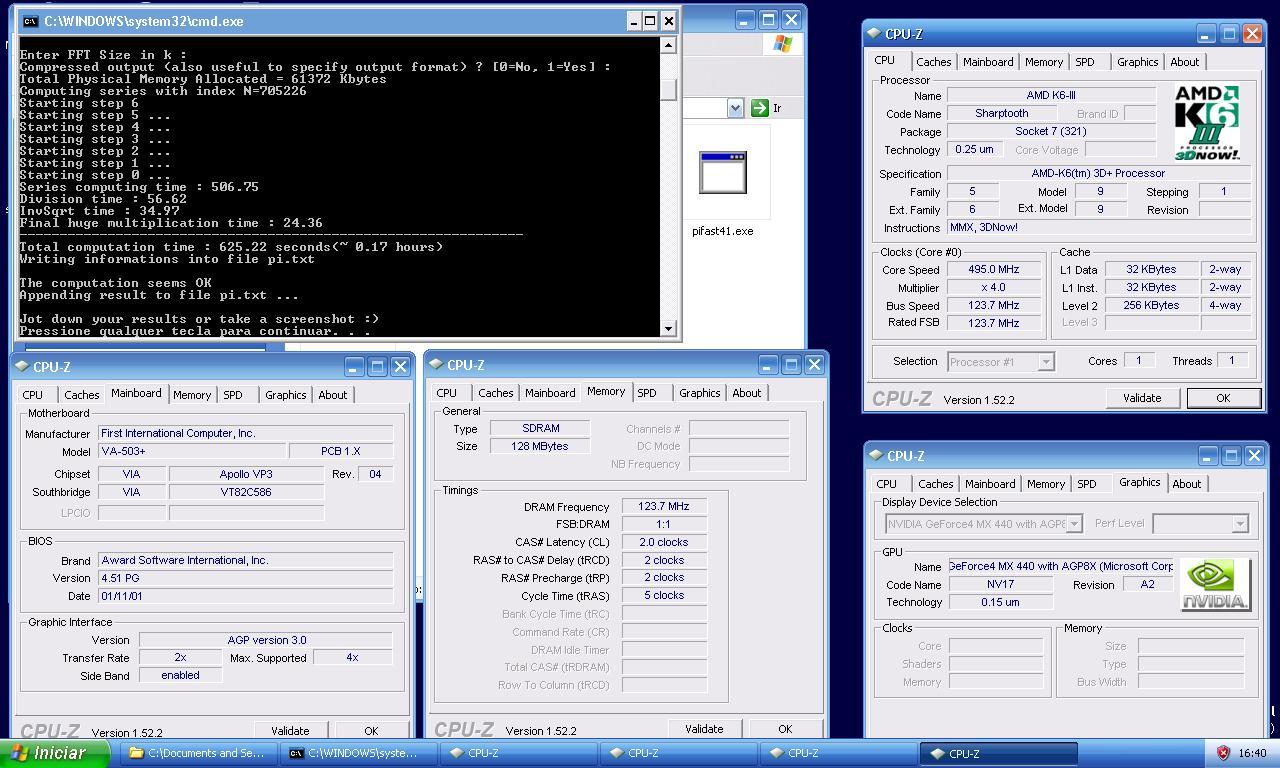Viewport: 1280px width, 768px height.
Task: Select SPD tab in Memory window
Action: (647, 393)
